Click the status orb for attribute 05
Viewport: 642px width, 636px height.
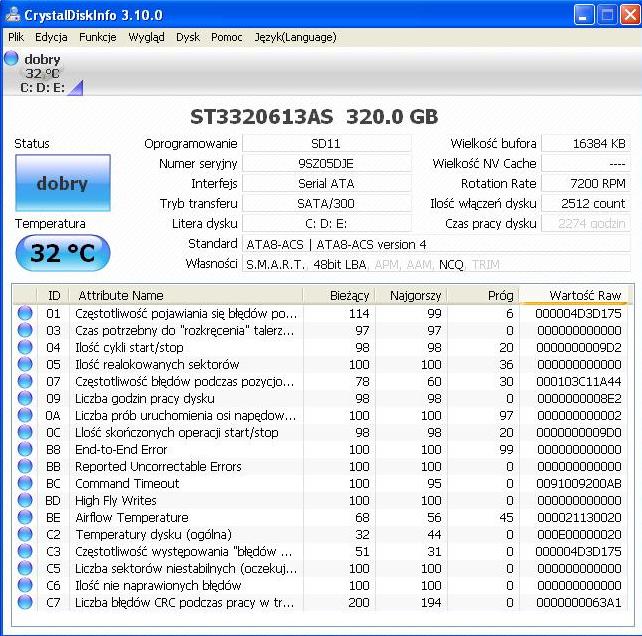coord(25,364)
